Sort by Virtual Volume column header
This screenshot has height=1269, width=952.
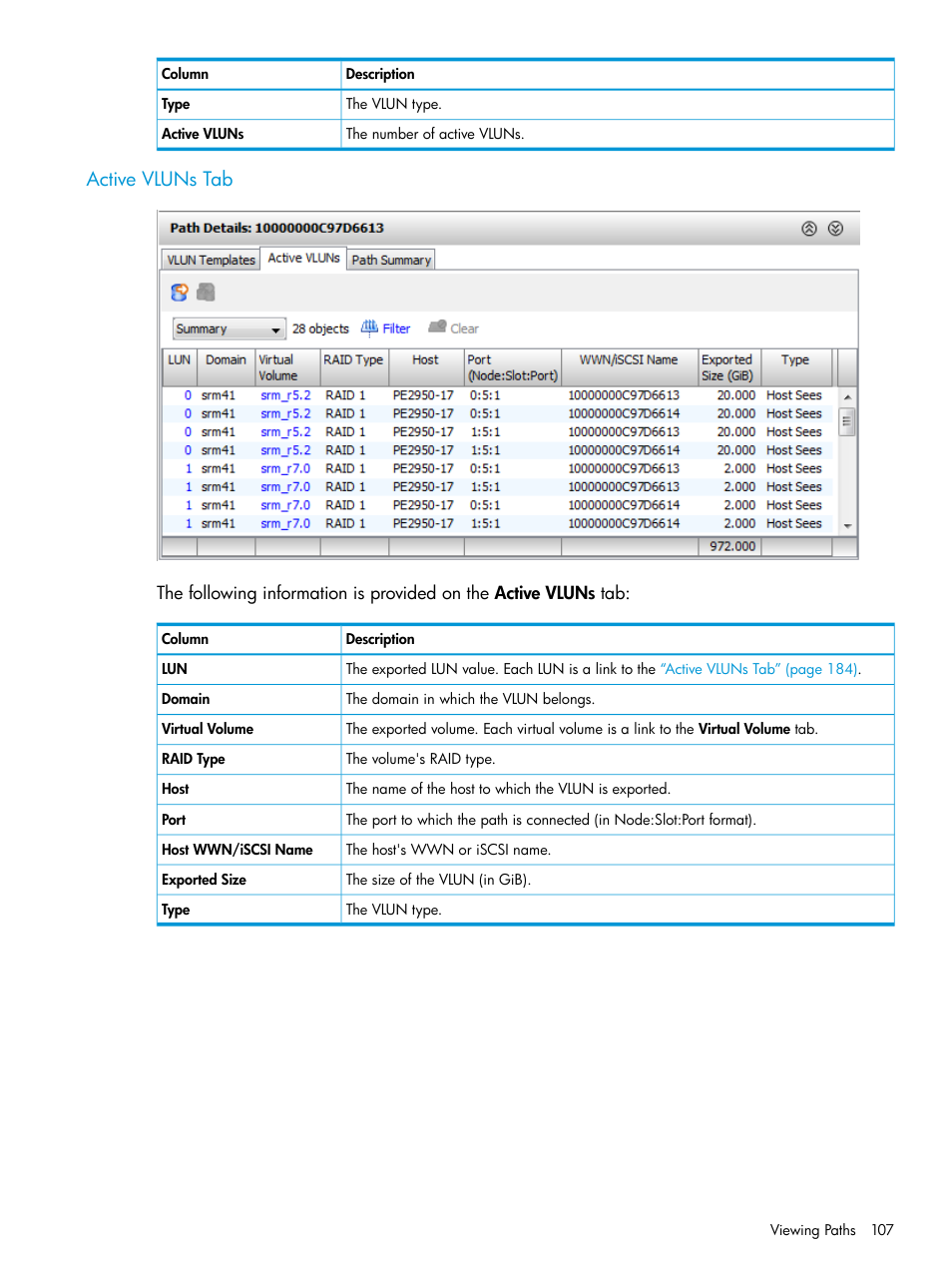click(x=287, y=367)
